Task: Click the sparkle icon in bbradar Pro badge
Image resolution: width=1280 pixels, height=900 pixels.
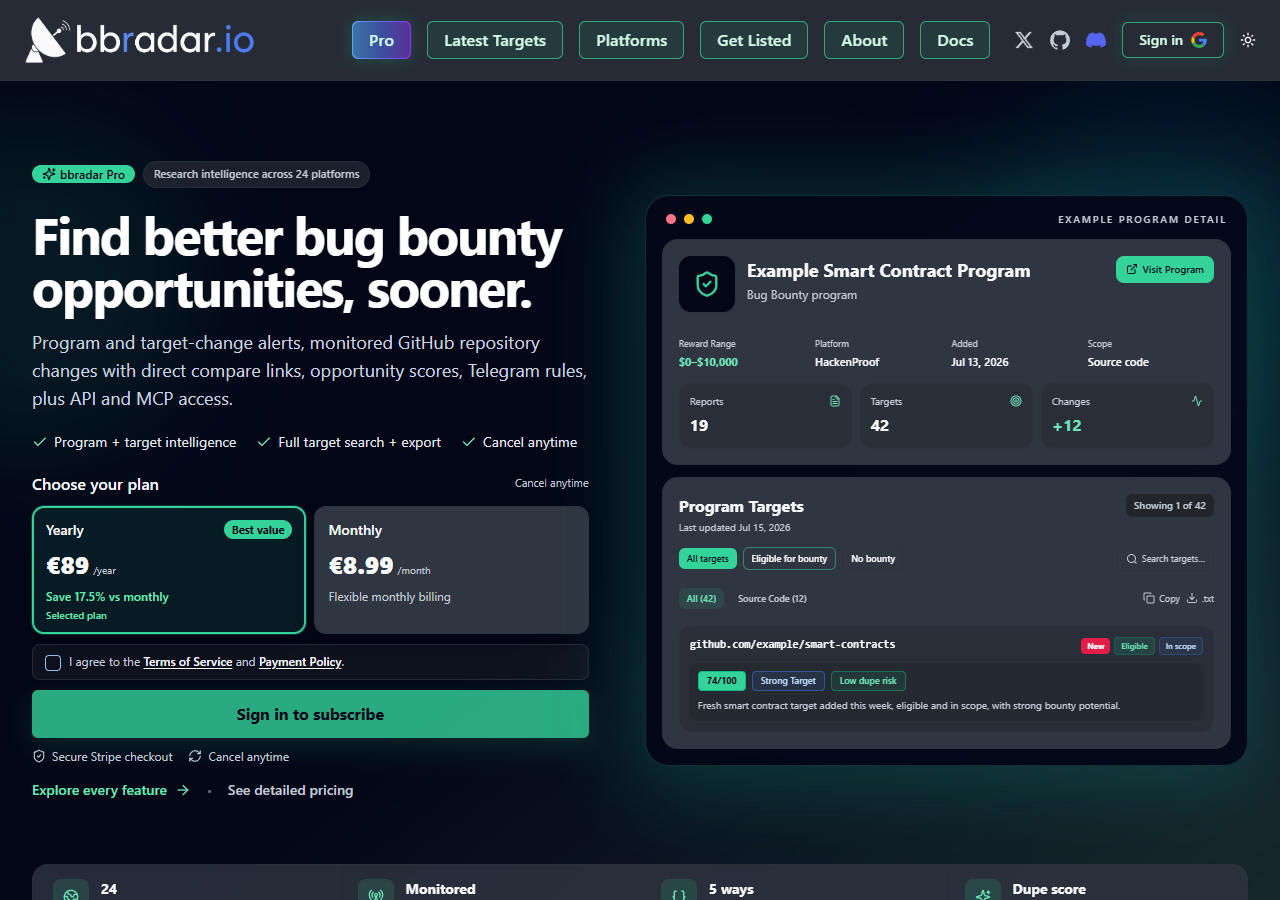Action: tap(49, 174)
